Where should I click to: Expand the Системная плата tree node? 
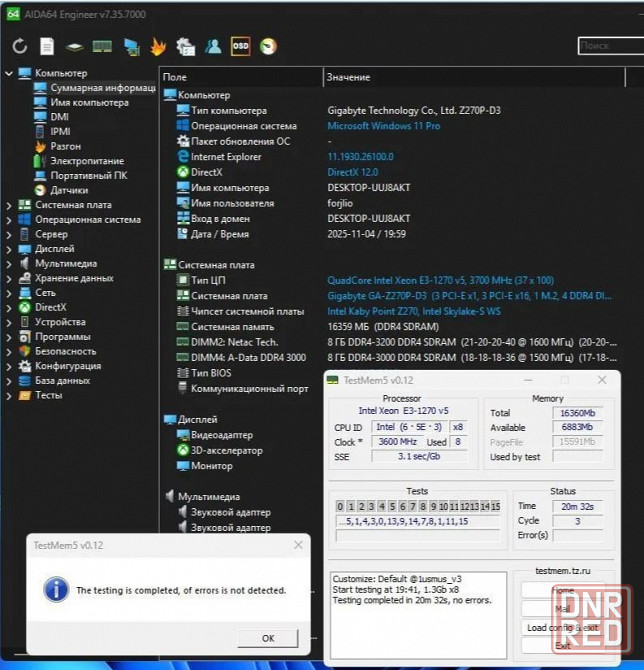click(9, 205)
